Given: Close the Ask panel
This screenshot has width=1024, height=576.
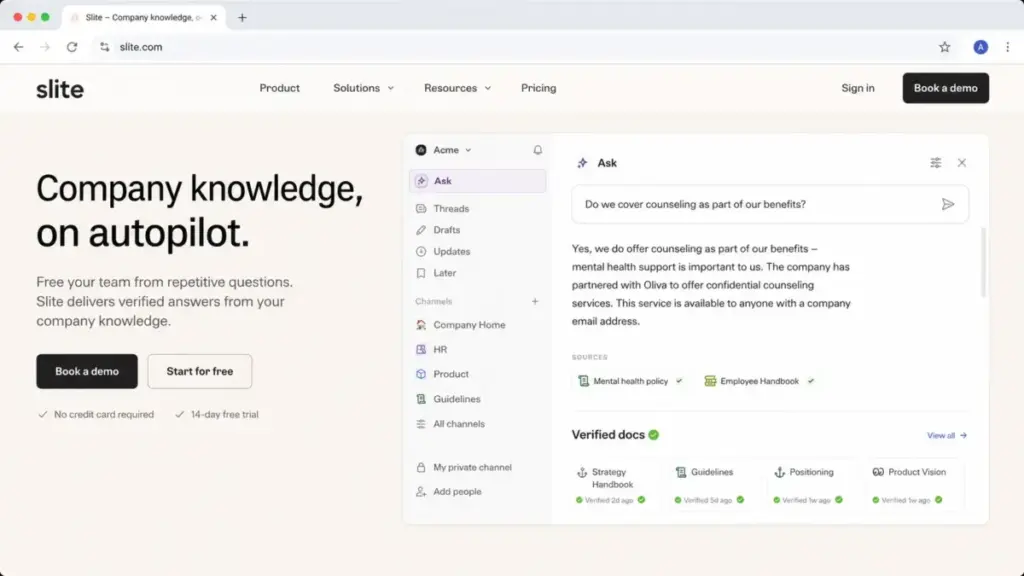Looking at the screenshot, I should (962, 163).
